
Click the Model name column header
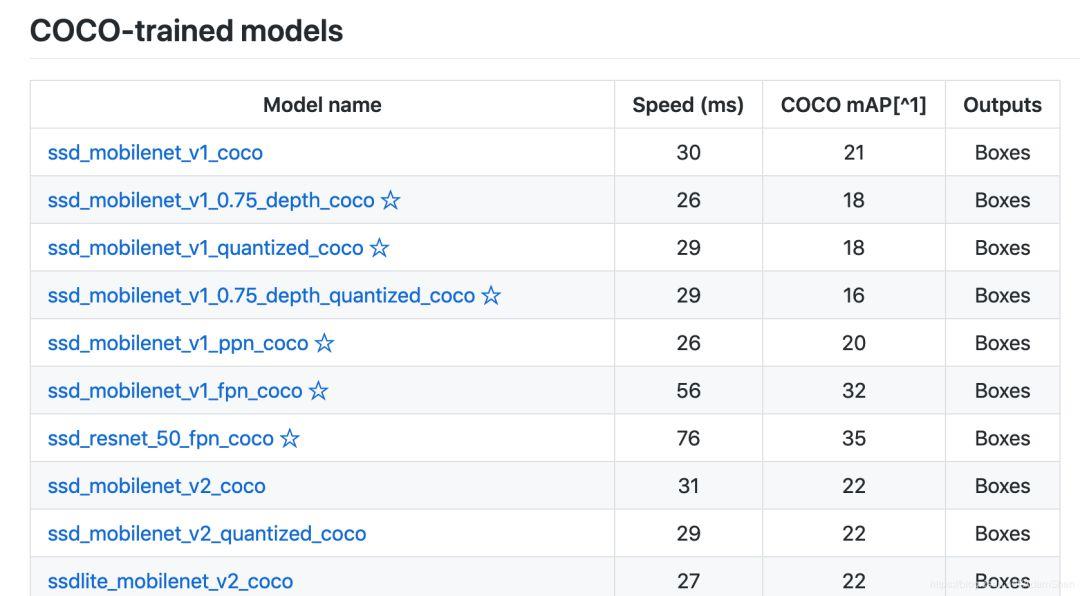click(x=322, y=105)
